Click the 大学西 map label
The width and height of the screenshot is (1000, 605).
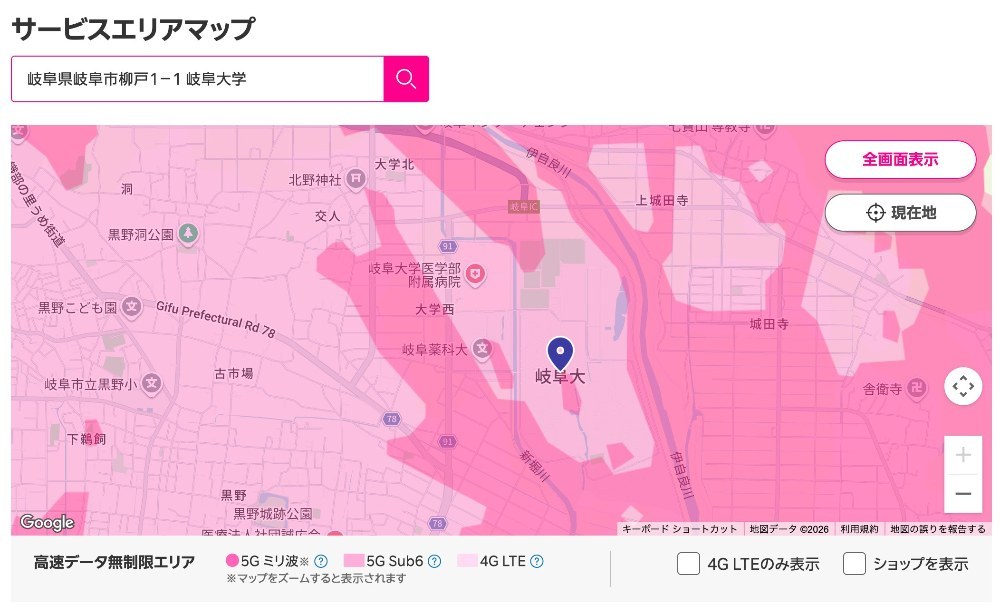[434, 309]
